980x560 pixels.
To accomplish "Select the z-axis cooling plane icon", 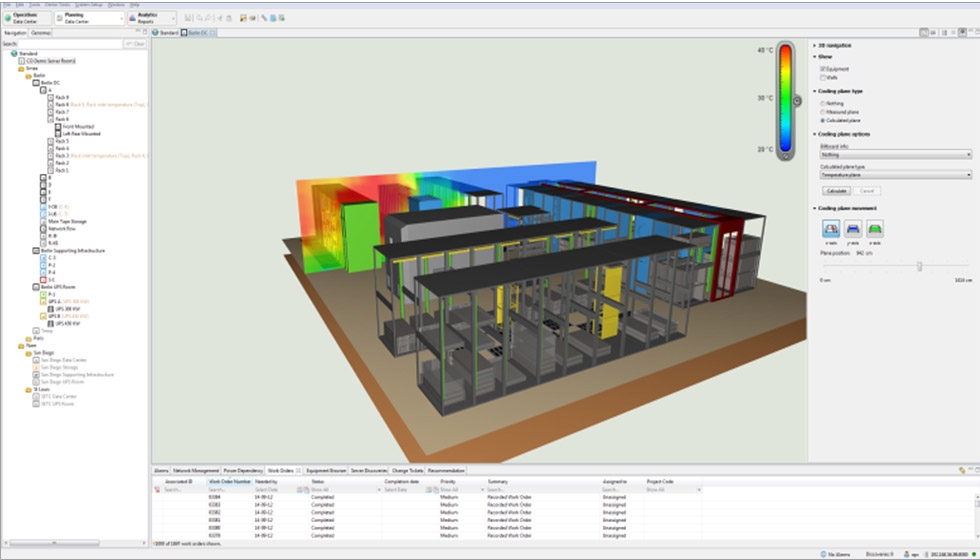I will [x=875, y=229].
